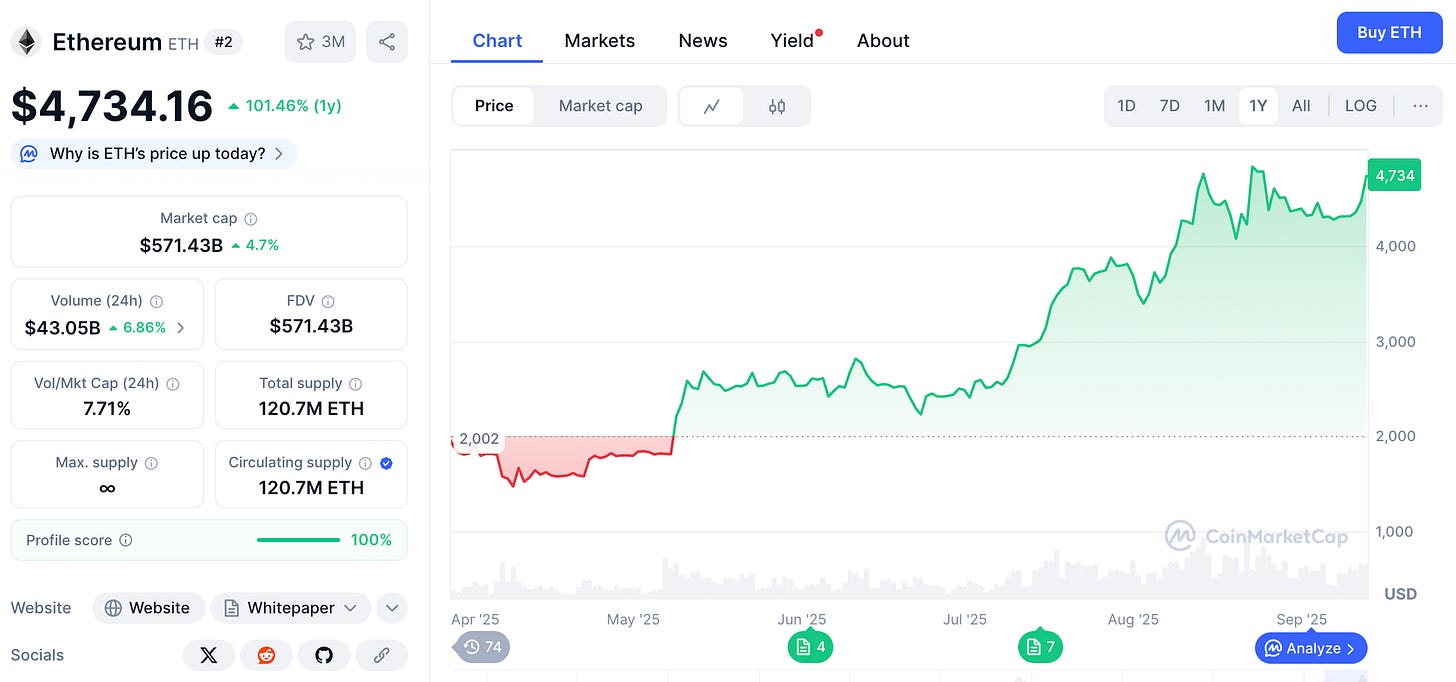Click the Ethereum diamond logo

pyautogui.click(x=25, y=42)
